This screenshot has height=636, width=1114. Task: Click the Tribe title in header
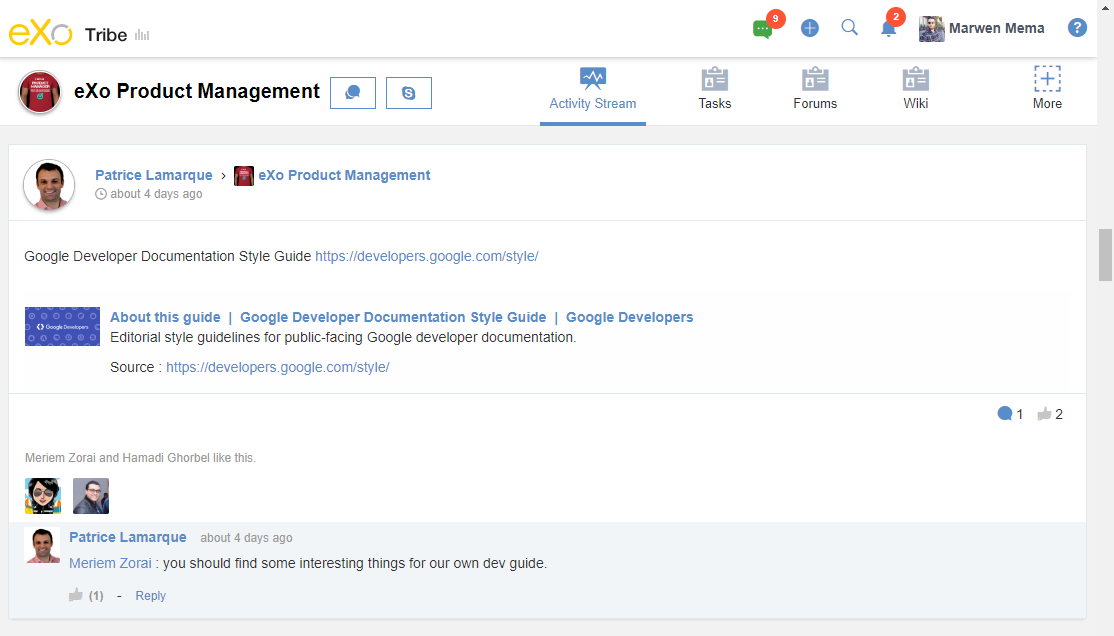pos(106,35)
